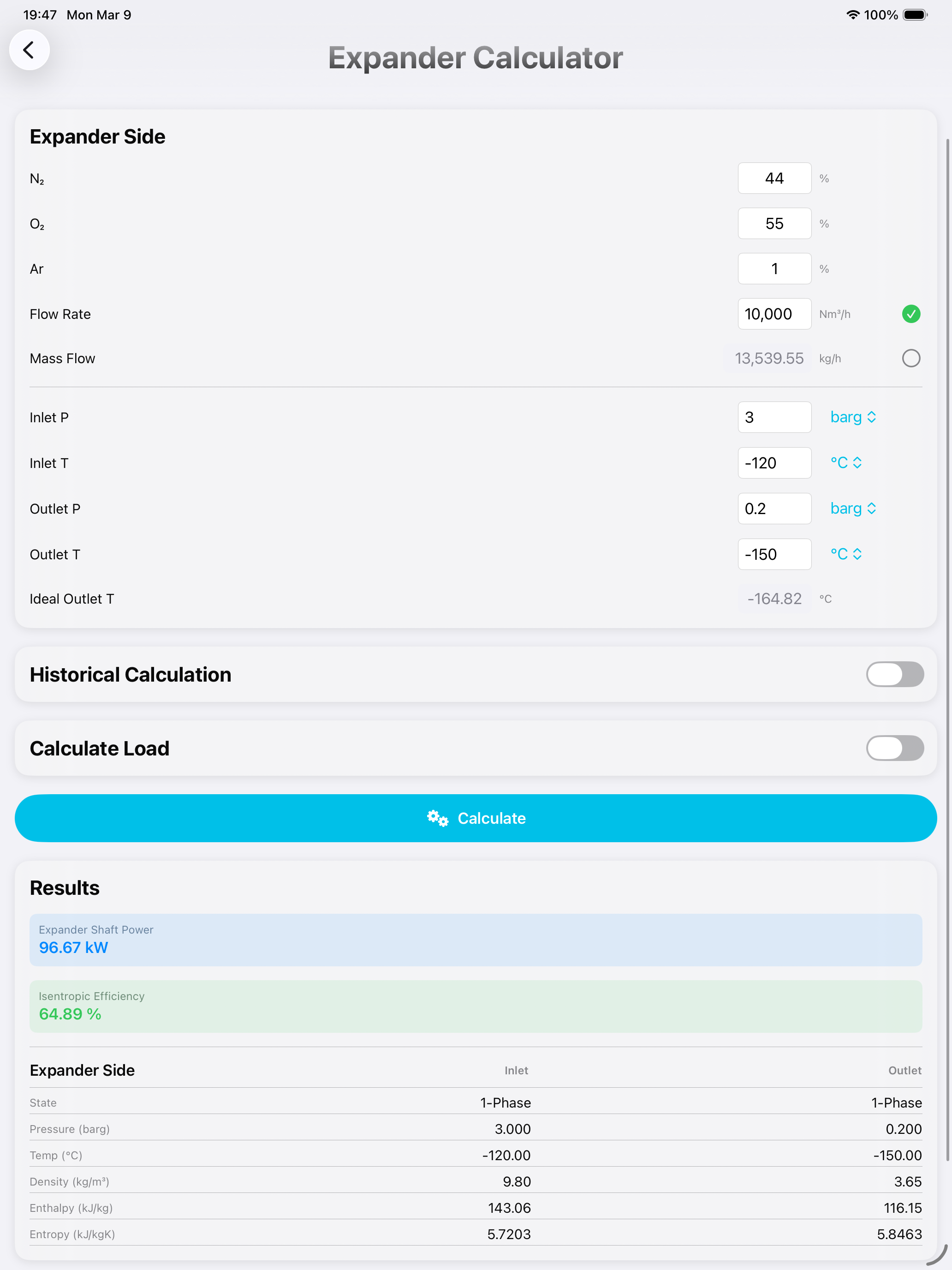Select the Mass Flow radio button
The image size is (952, 1270).
tap(910, 358)
